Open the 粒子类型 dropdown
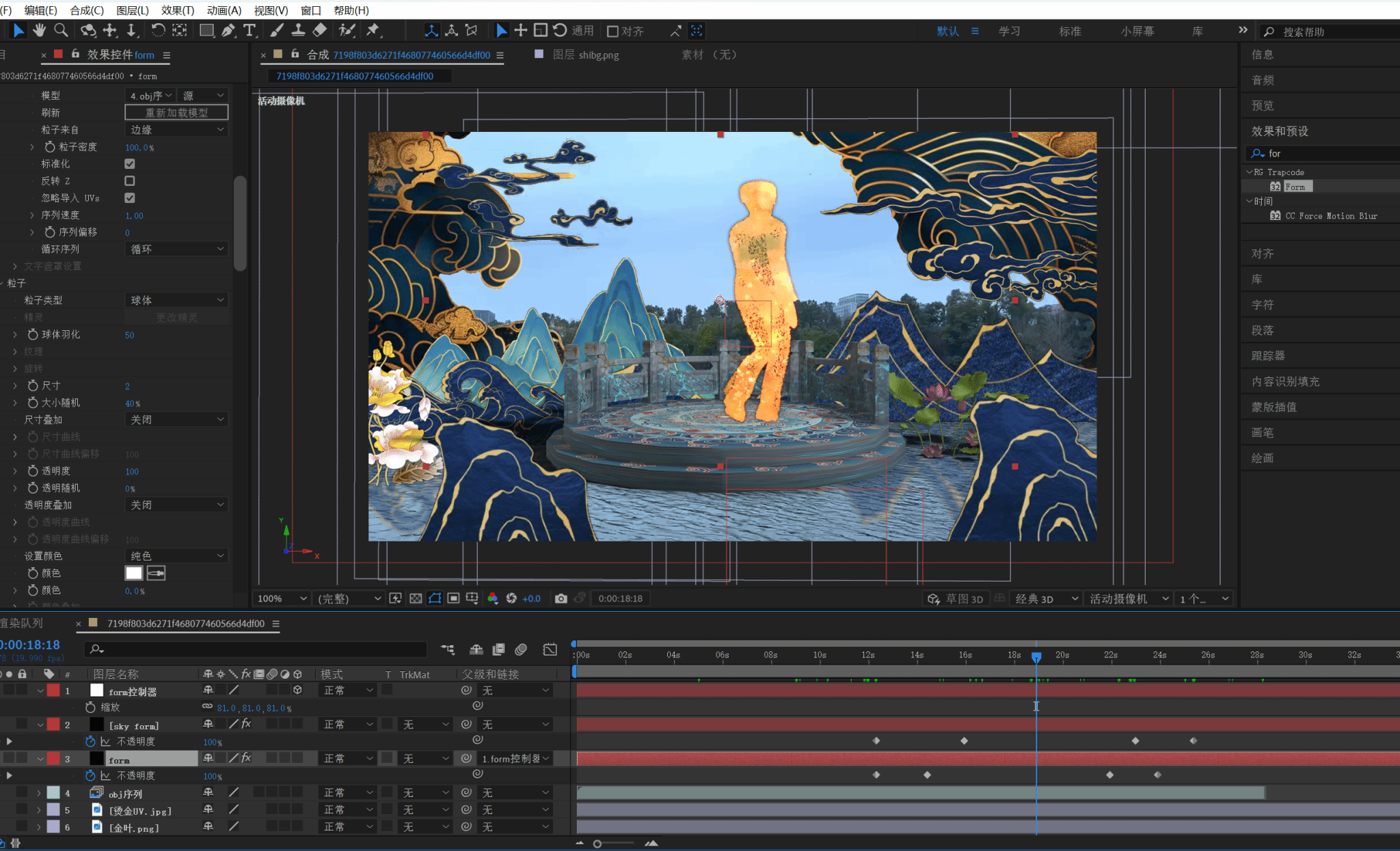The image size is (1400, 851). pos(176,300)
